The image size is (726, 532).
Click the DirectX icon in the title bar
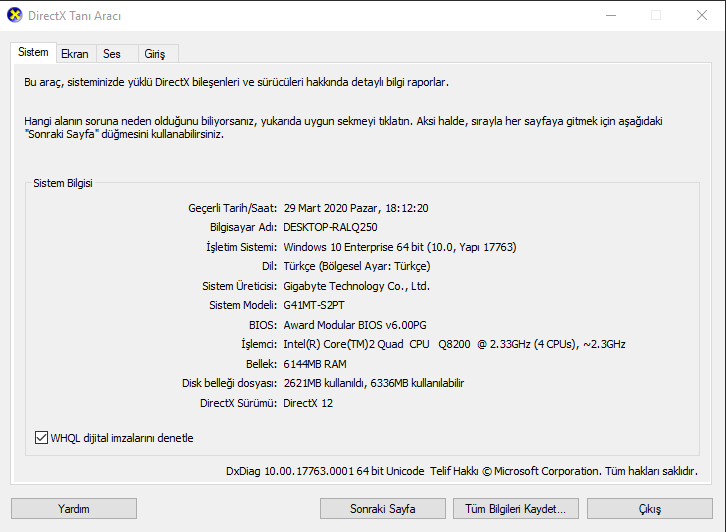tap(15, 15)
